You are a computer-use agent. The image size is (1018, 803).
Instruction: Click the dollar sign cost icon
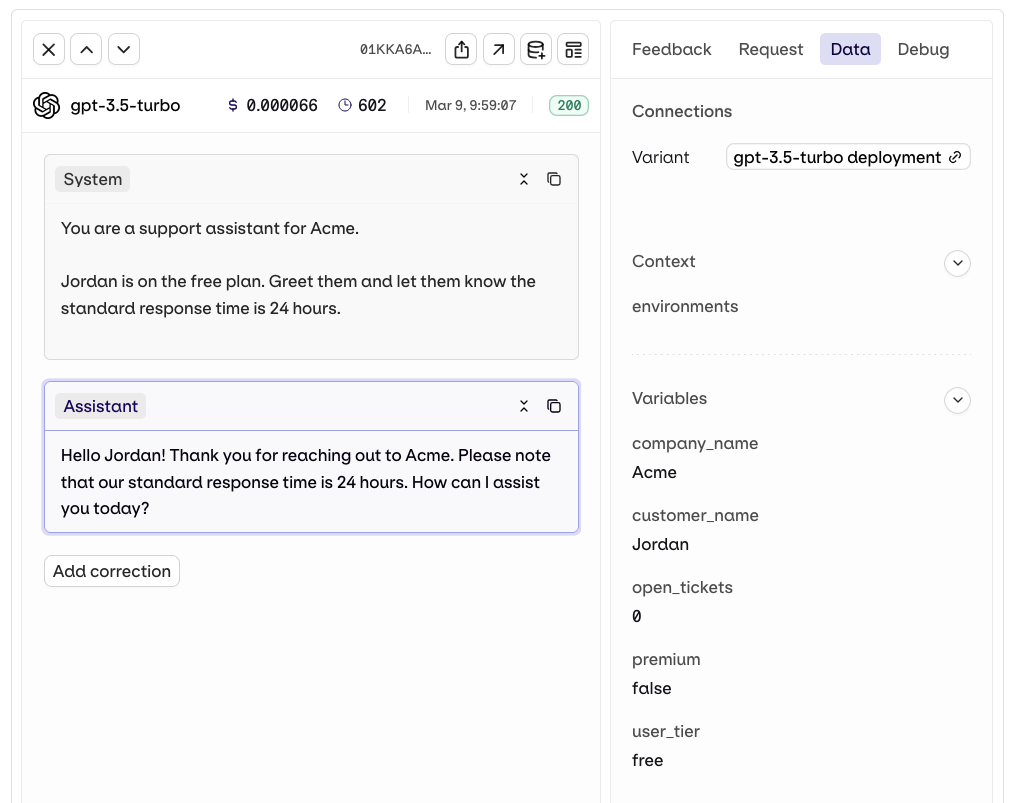[x=233, y=105]
